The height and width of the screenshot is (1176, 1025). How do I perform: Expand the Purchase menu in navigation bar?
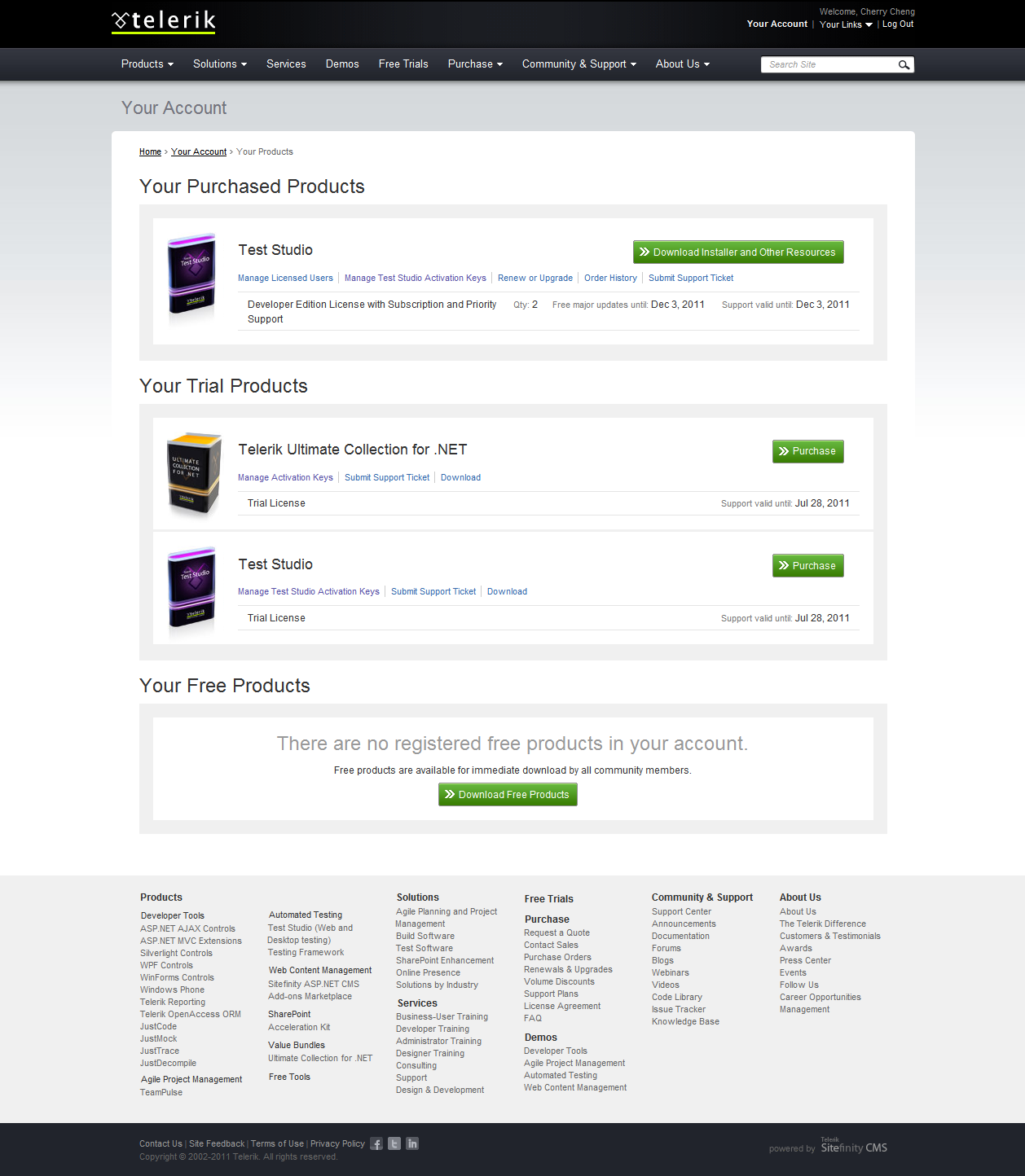click(x=475, y=64)
